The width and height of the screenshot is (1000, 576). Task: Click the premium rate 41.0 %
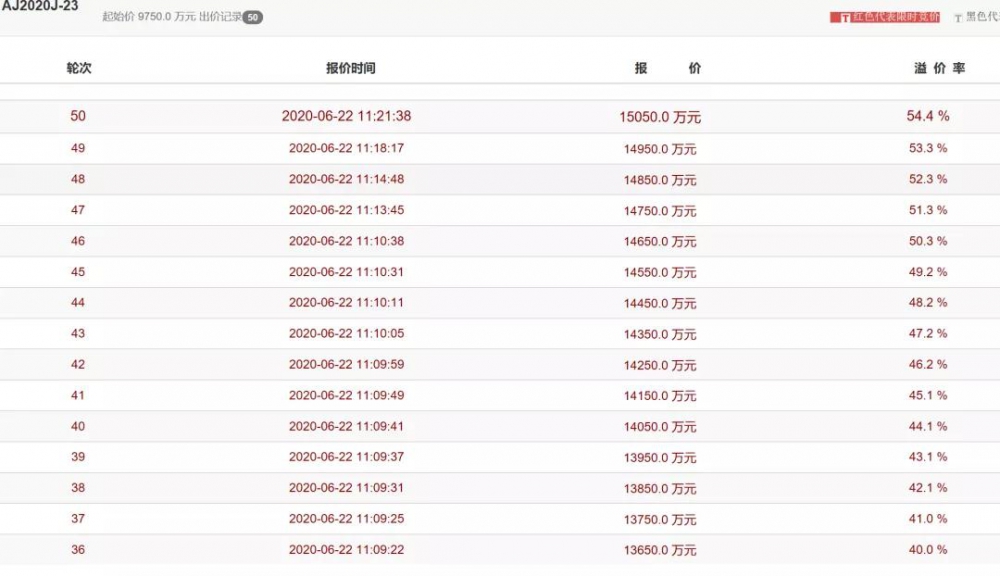[x=928, y=519]
